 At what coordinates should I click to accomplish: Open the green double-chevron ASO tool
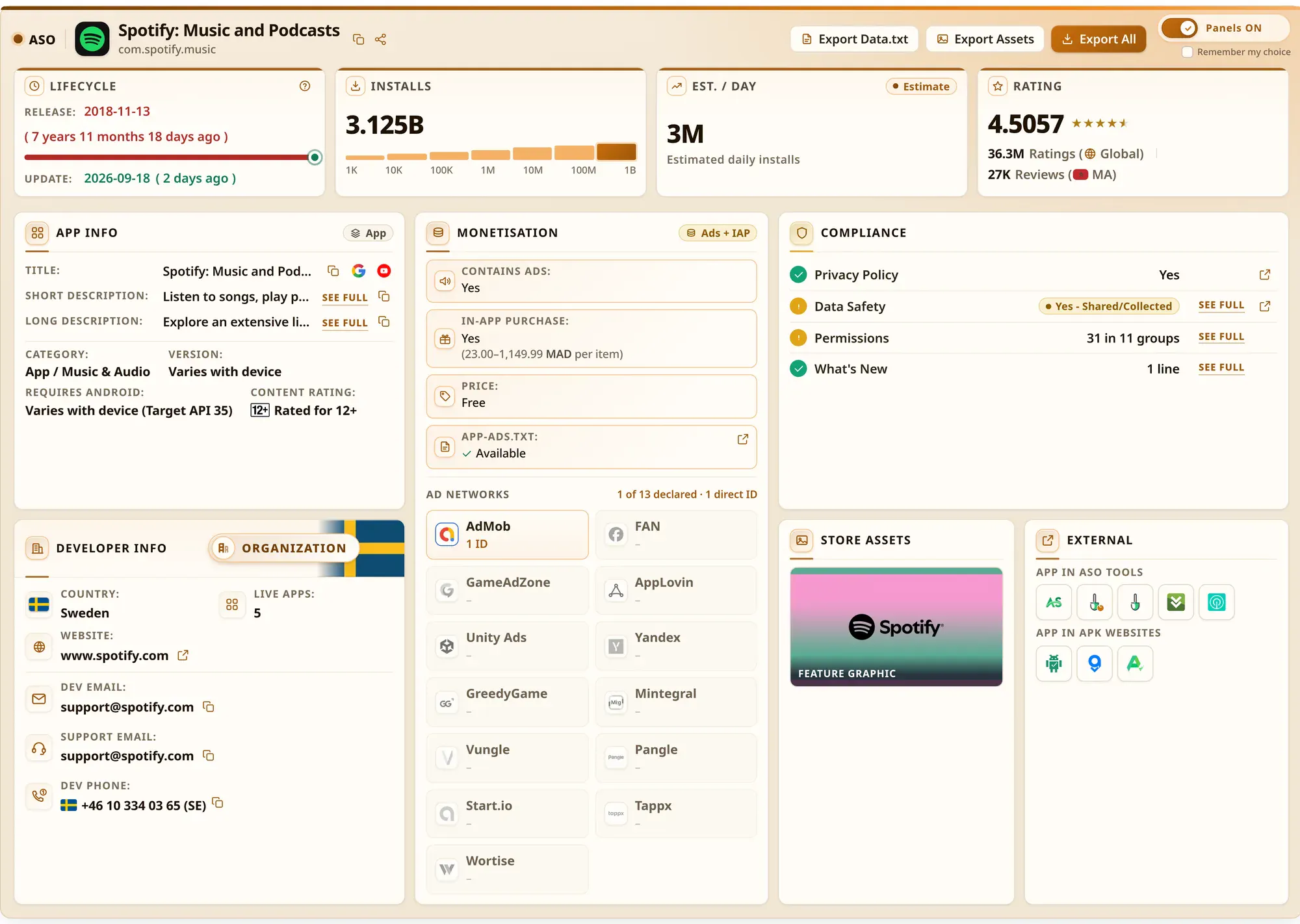1176,602
